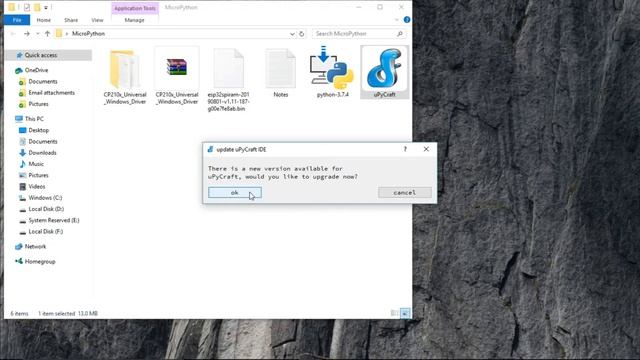Refresh the MicroPython folder view
This screenshot has width=640, height=360.
(x=302, y=34)
